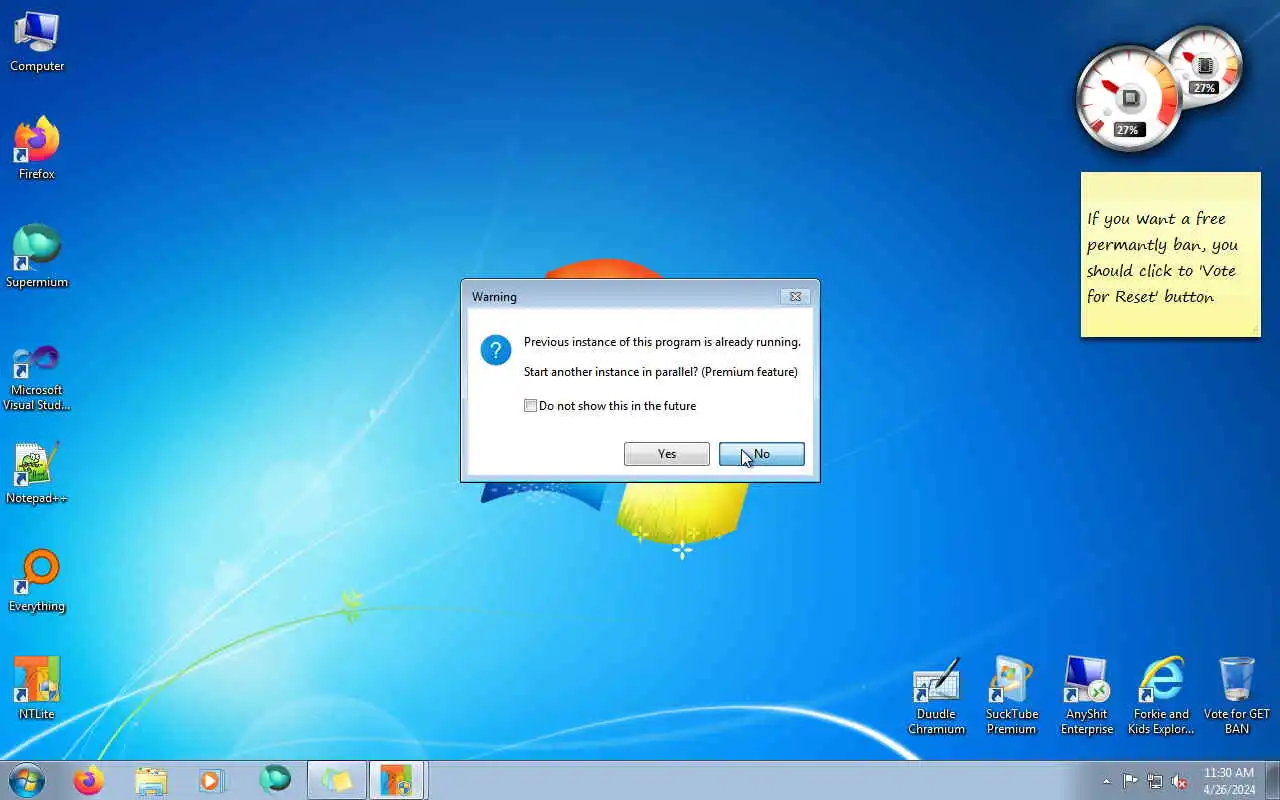
Task: Open the Windows Start menu orb
Action: pyautogui.click(x=27, y=780)
